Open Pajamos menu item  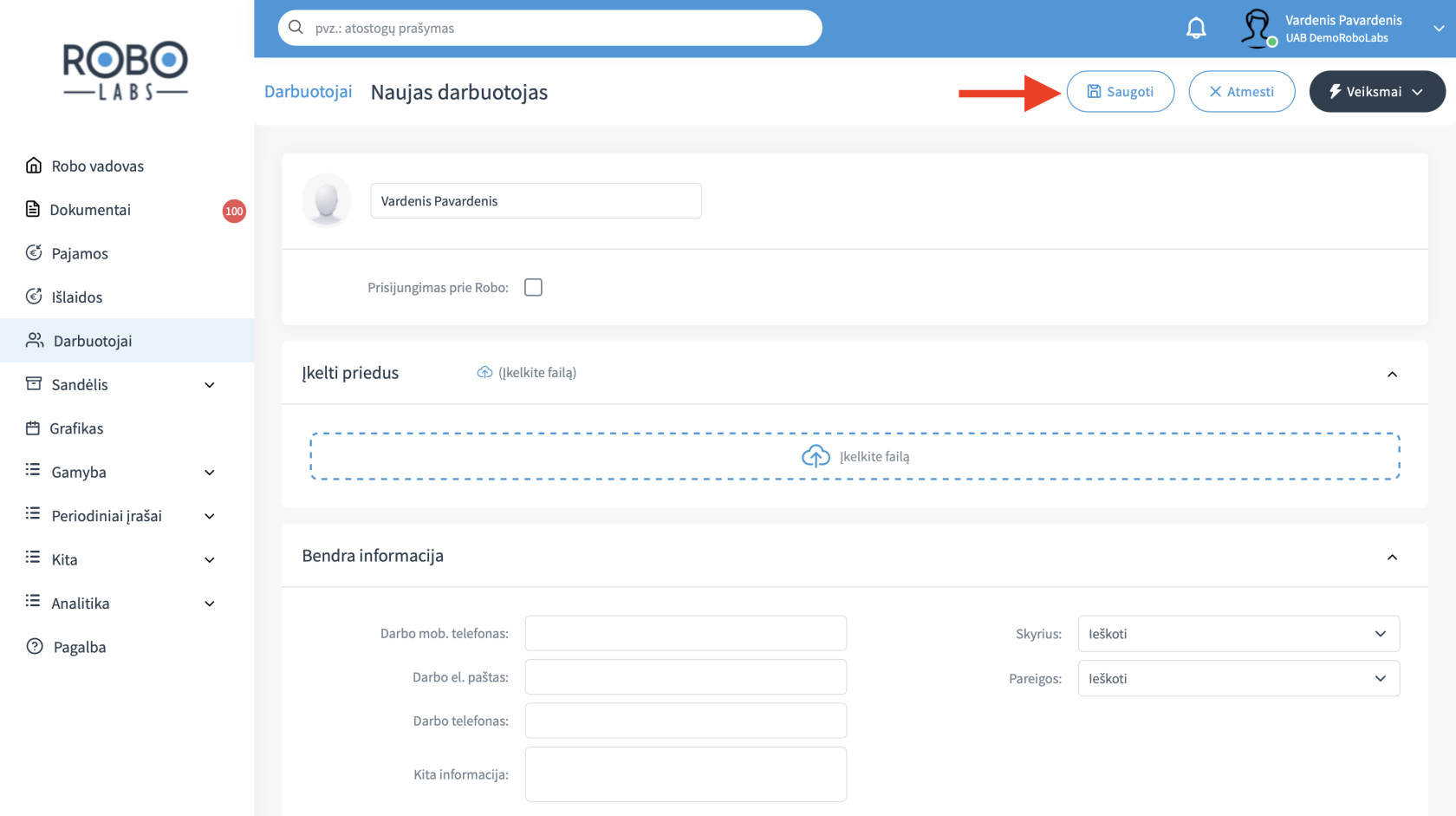80,253
